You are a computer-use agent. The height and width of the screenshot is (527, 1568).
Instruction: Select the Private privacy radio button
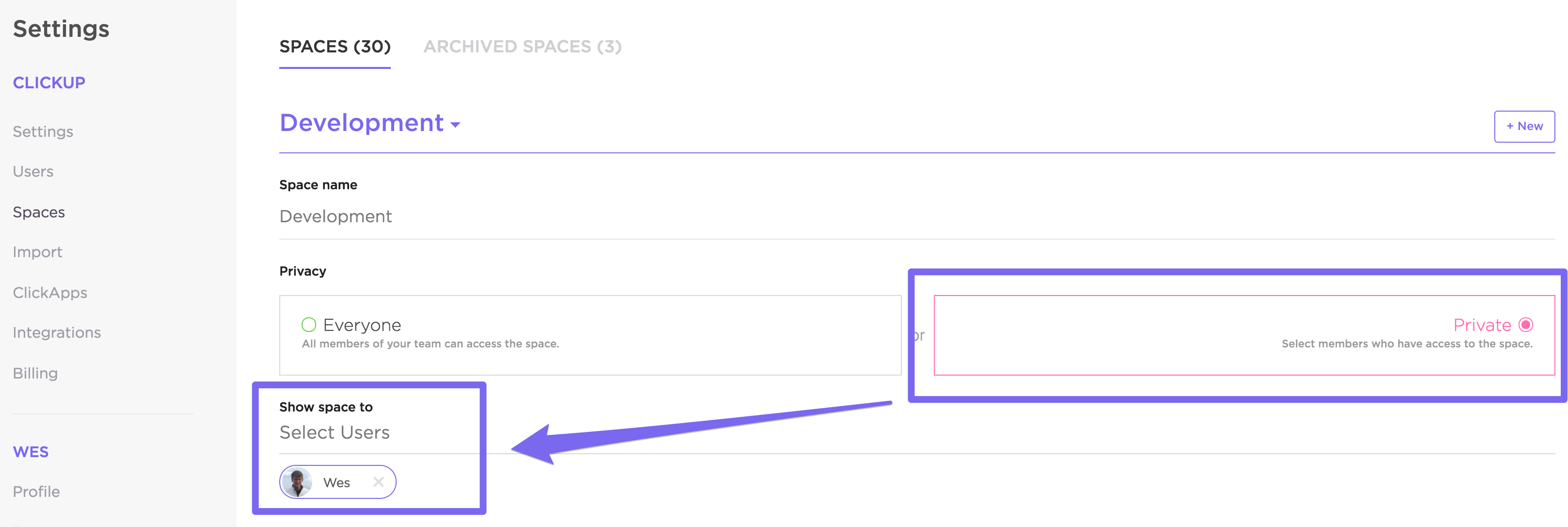[1525, 325]
